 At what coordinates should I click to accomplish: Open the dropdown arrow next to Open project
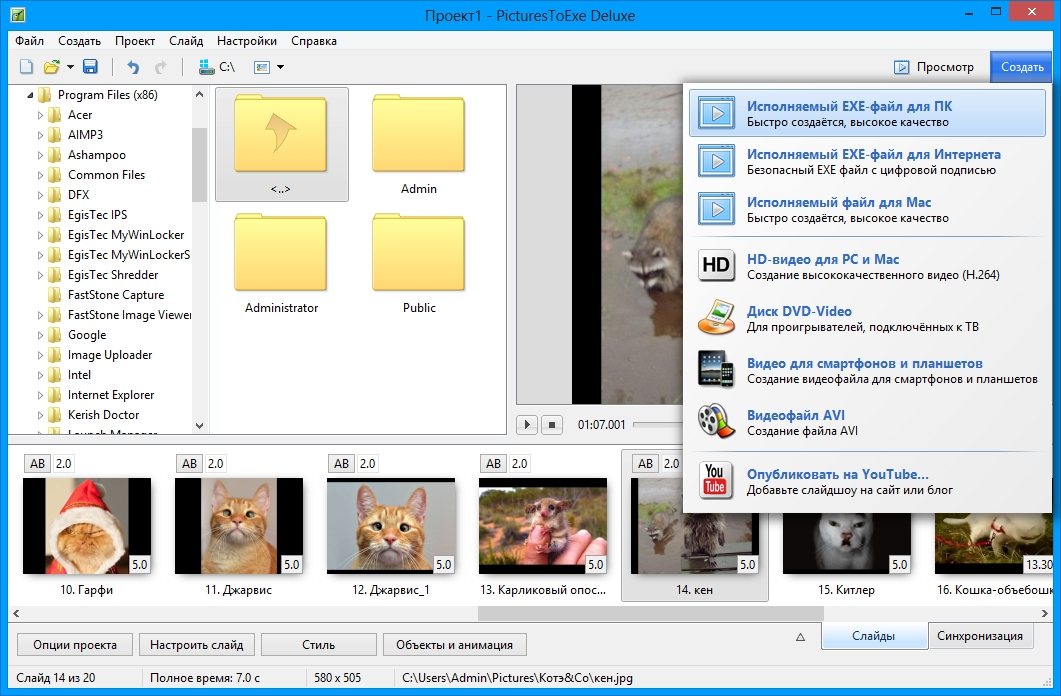pos(70,67)
